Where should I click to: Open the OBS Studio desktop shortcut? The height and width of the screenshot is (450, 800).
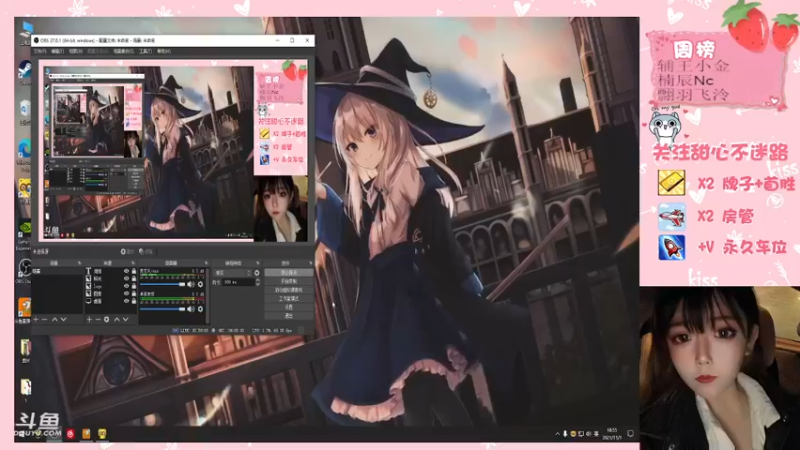[24, 269]
